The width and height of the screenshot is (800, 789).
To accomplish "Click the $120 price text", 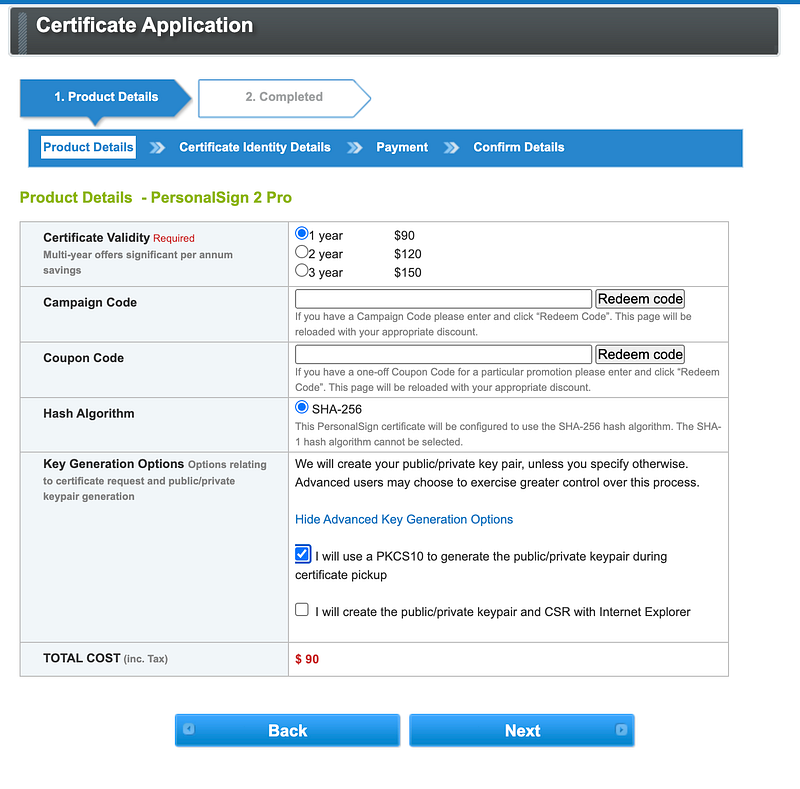I will pos(408,254).
